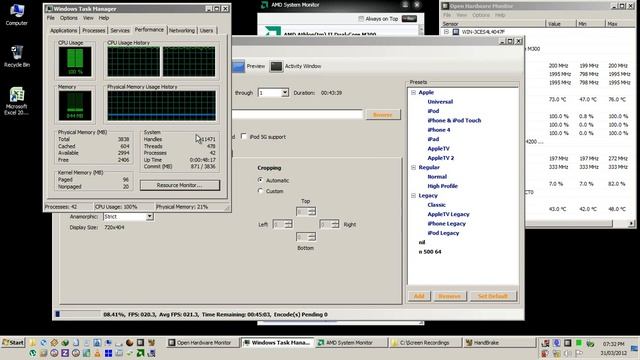Click the Right cropping stepper
This screenshot has width=640, height=360.
(x=329, y=224)
